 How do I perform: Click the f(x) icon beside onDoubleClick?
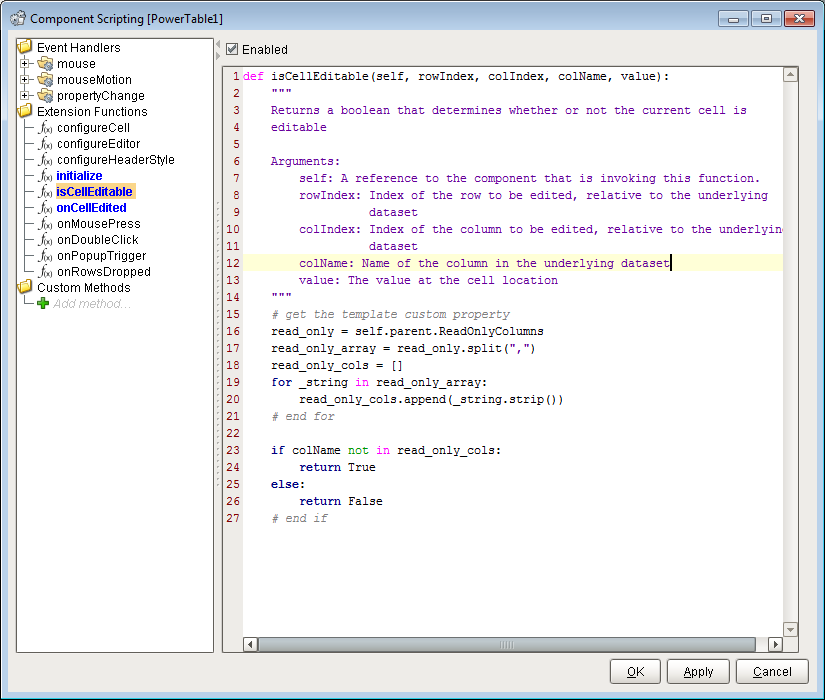(45, 239)
